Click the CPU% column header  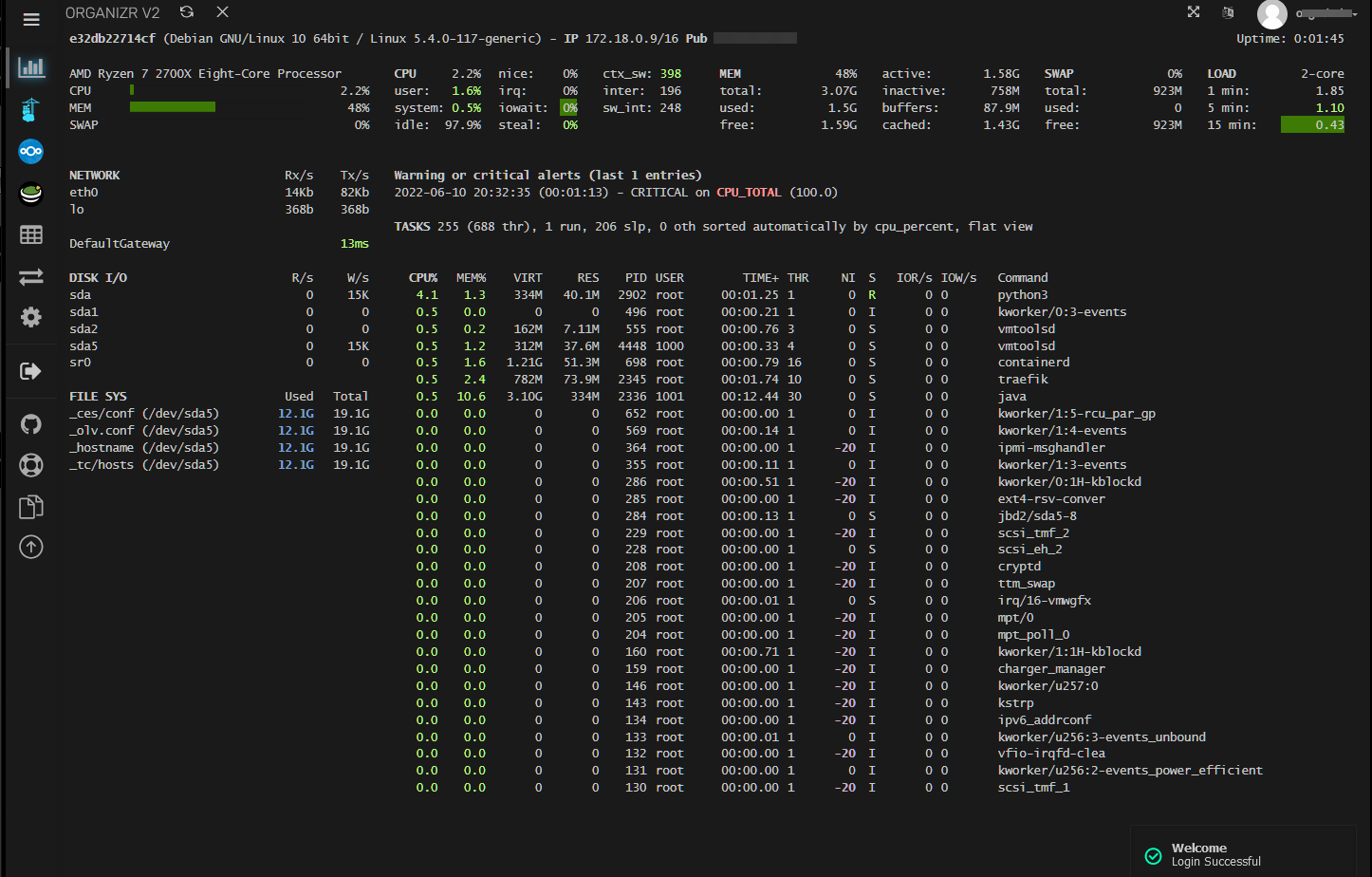[423, 278]
